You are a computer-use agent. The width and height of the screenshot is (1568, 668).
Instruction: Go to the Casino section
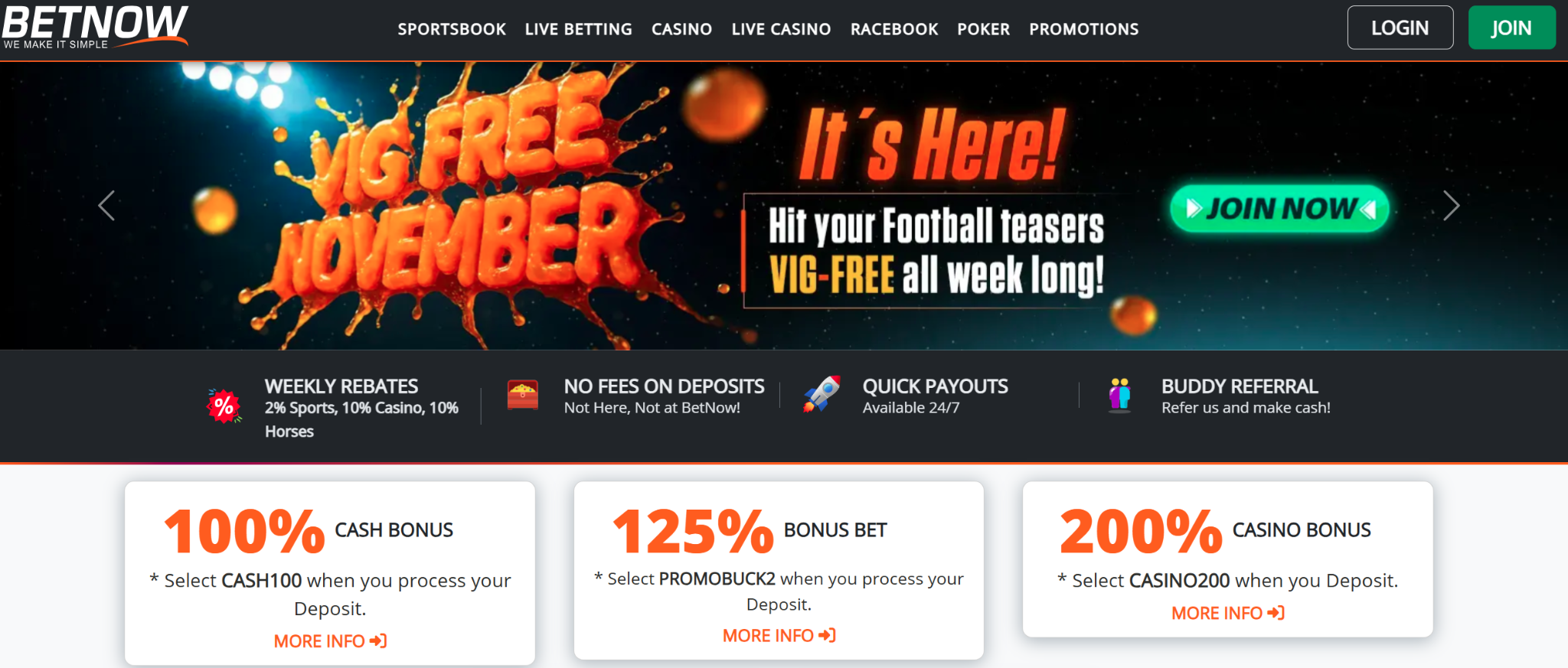pos(681,29)
